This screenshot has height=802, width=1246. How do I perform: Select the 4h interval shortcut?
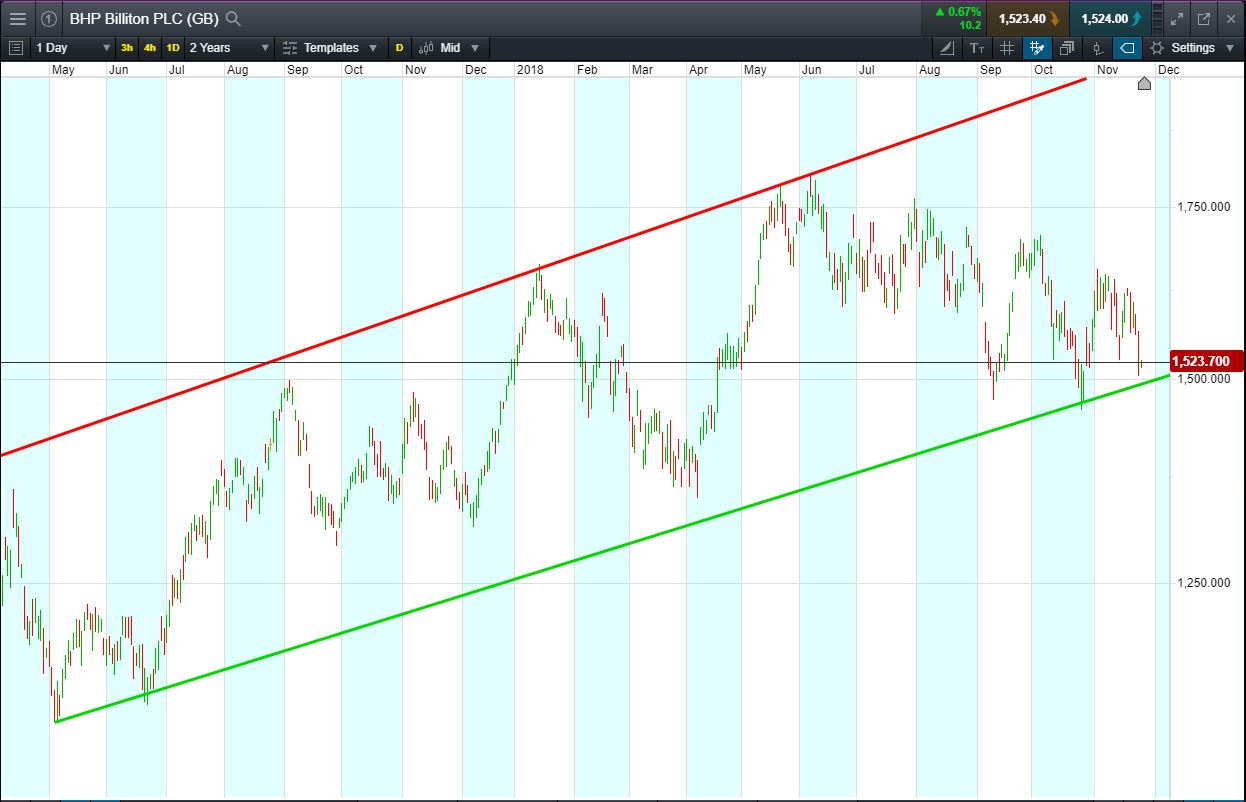coord(150,47)
